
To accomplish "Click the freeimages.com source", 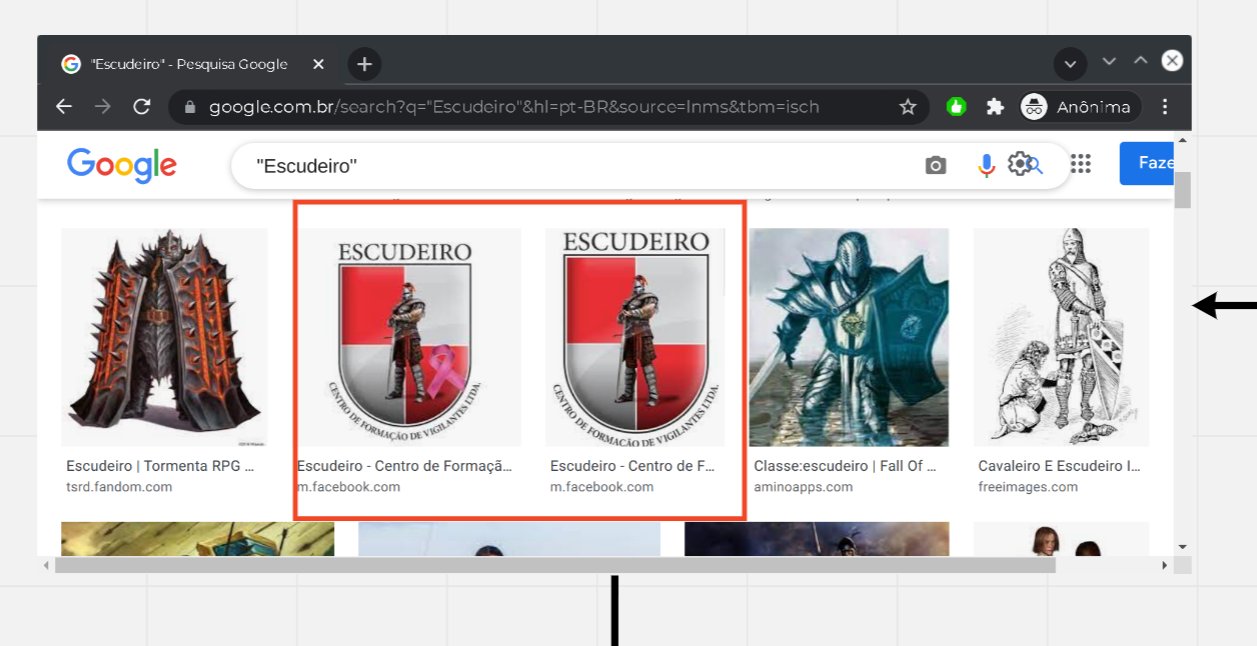I will [1028, 487].
